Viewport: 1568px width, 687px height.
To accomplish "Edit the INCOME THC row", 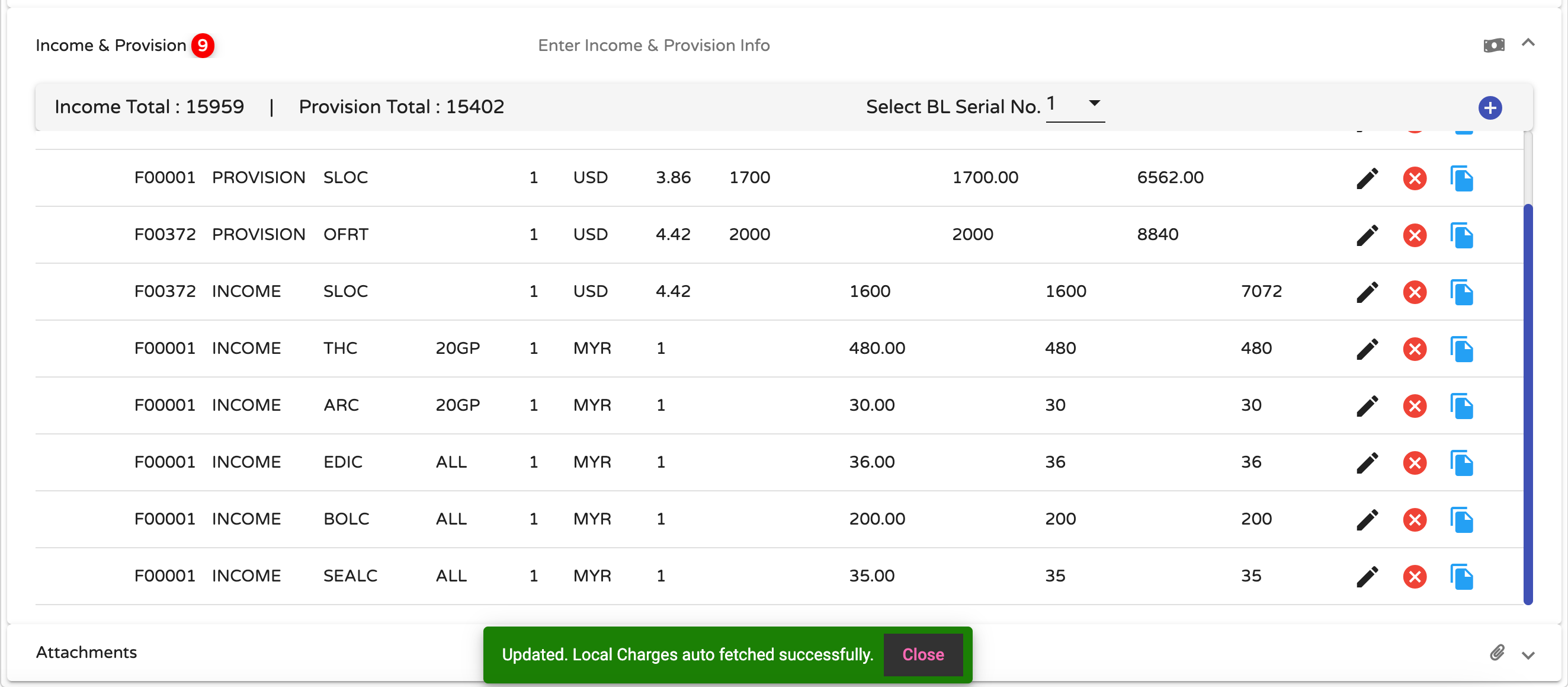I will pos(1367,349).
